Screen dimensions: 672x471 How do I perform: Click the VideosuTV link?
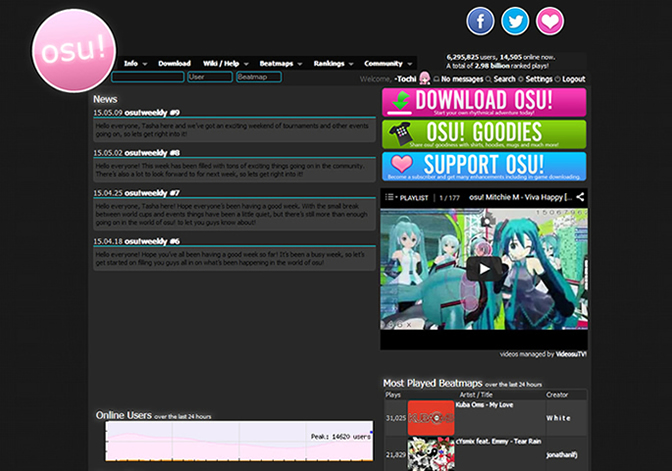[571, 354]
